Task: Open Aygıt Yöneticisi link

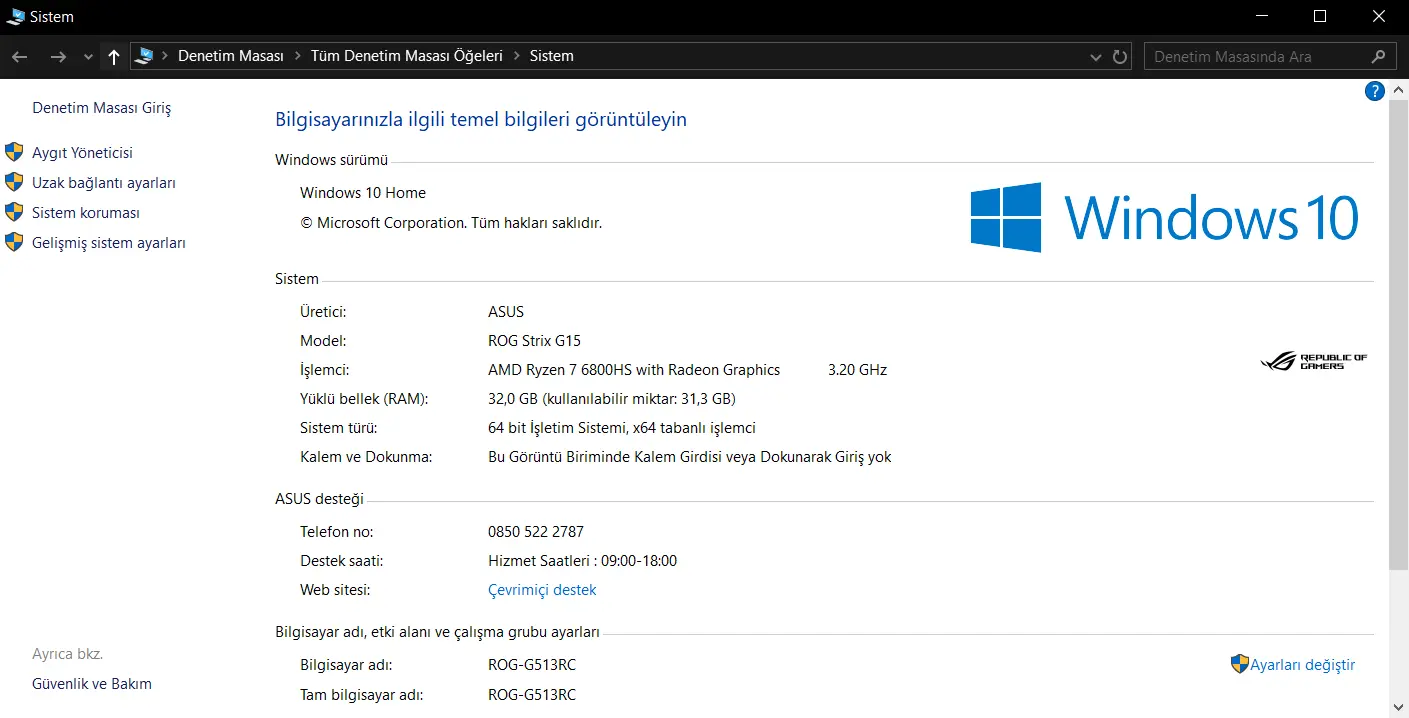Action: [x=82, y=153]
